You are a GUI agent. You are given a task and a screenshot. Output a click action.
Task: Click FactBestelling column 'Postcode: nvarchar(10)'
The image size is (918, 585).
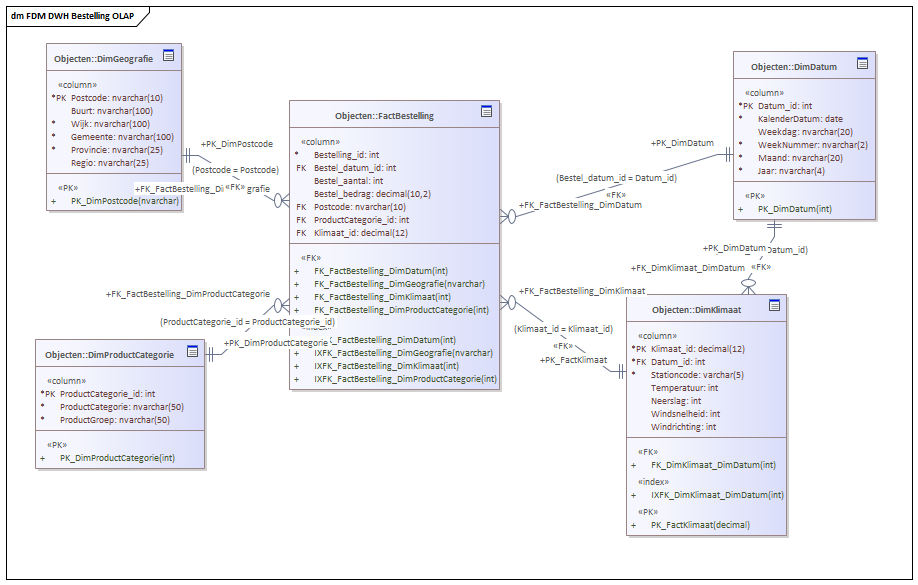pos(359,207)
